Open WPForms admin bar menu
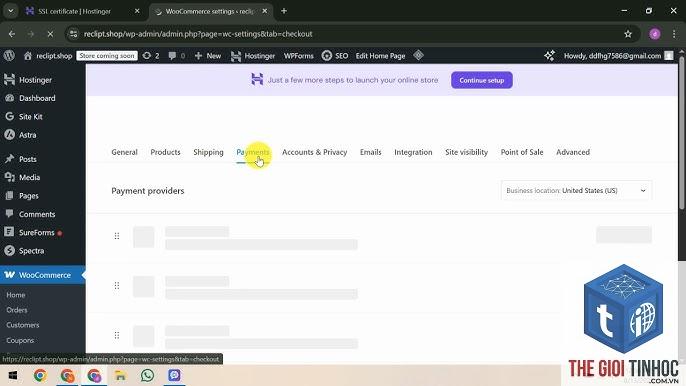686x386 pixels. click(298, 56)
